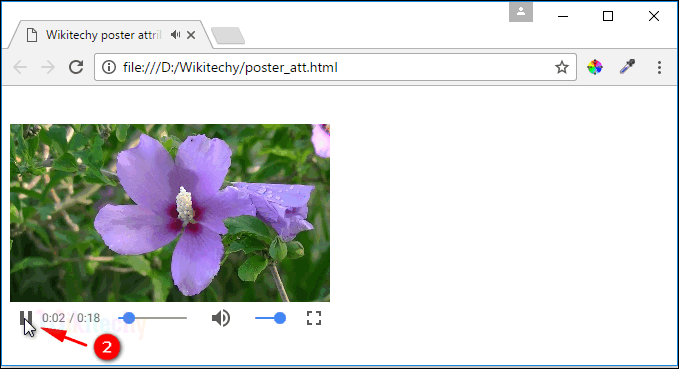Mute tab audio via tab speaker icon

175,35
